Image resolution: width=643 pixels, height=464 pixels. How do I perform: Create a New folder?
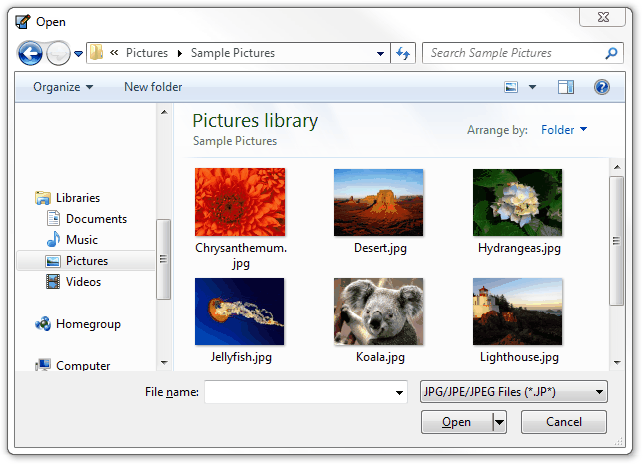153,87
